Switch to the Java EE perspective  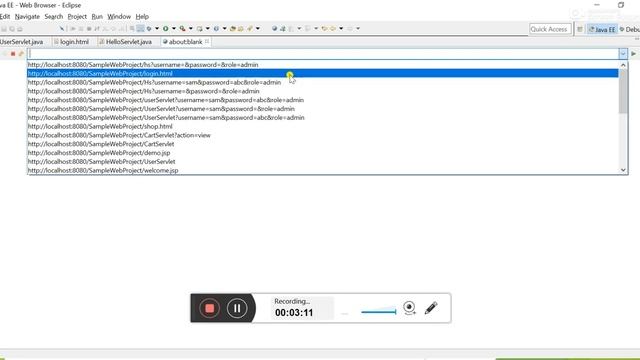tap(602, 29)
